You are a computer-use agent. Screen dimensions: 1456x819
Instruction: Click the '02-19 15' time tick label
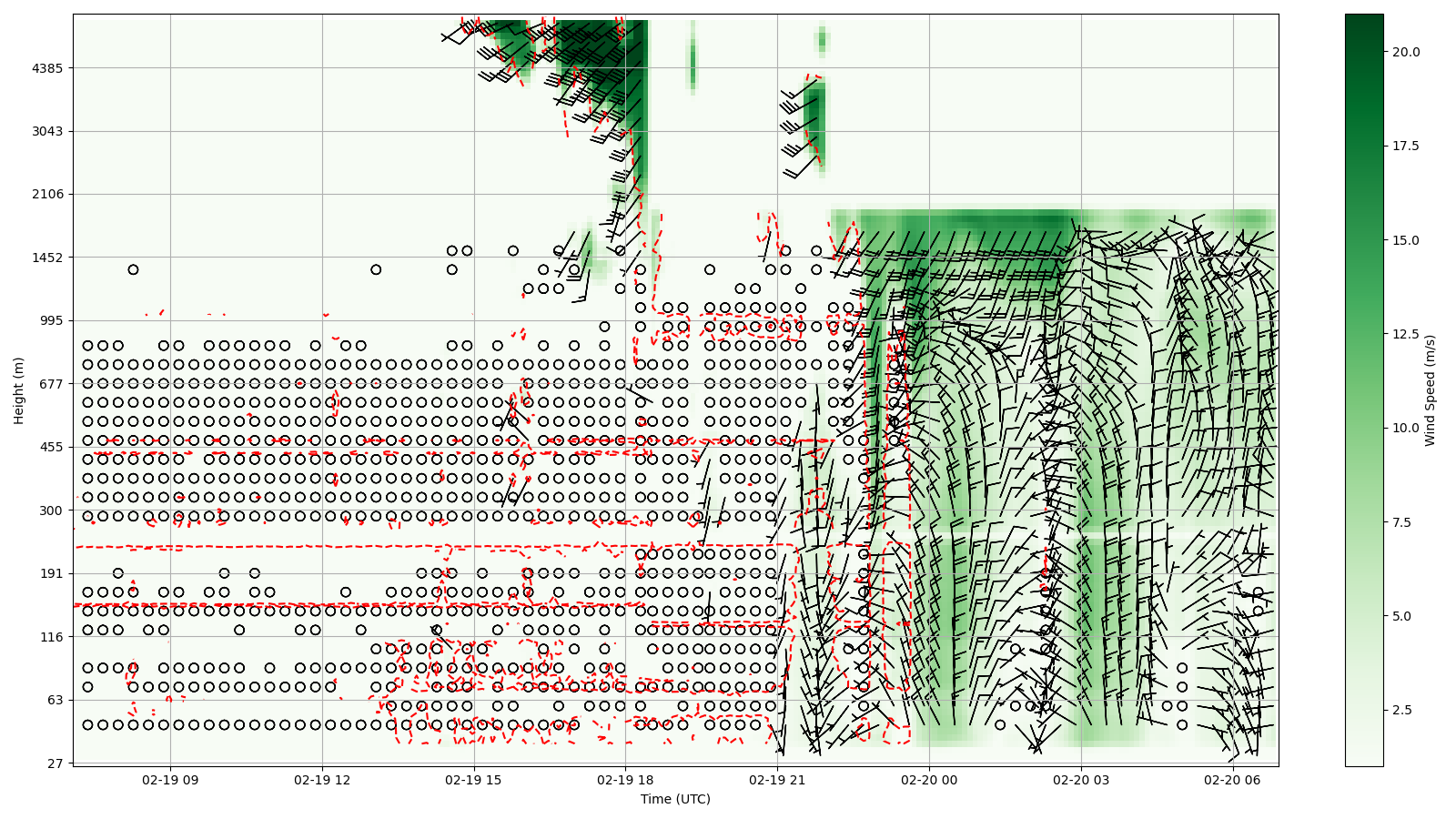473,780
